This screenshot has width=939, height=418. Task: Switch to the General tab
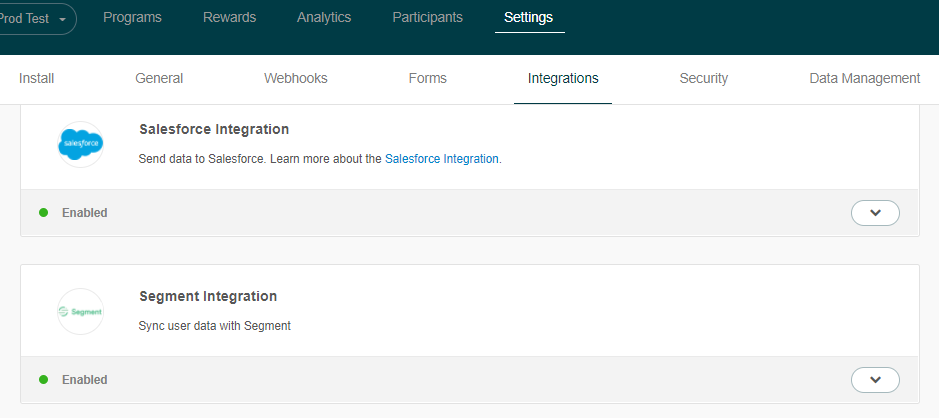click(159, 78)
